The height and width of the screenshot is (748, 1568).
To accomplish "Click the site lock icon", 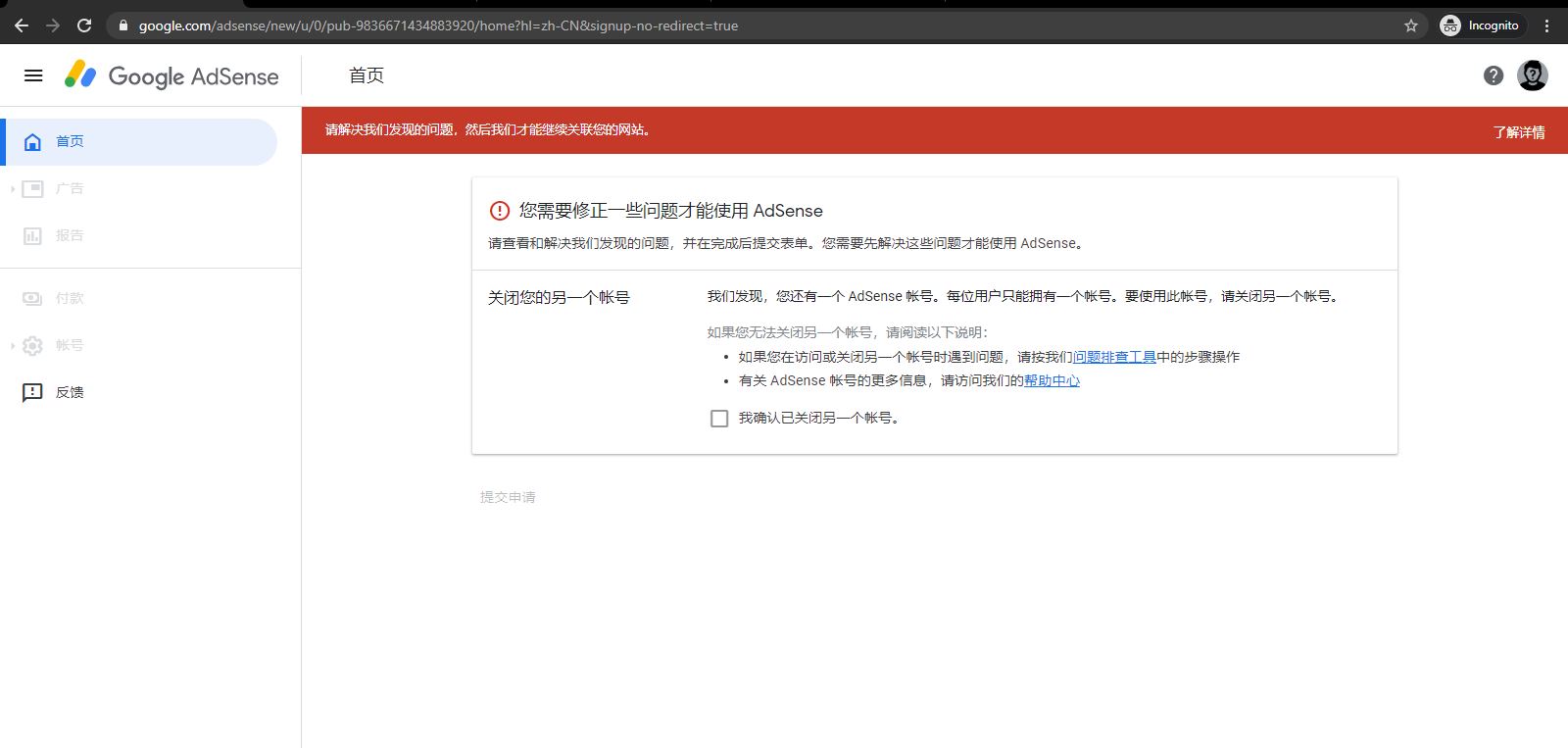I will [x=123, y=25].
